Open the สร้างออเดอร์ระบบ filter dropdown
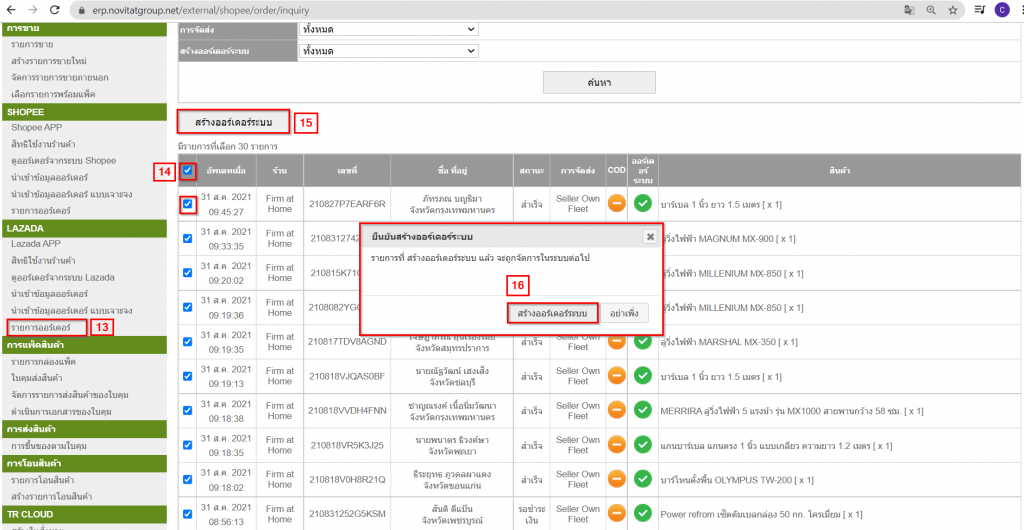The height and width of the screenshot is (530, 1024). tap(389, 51)
